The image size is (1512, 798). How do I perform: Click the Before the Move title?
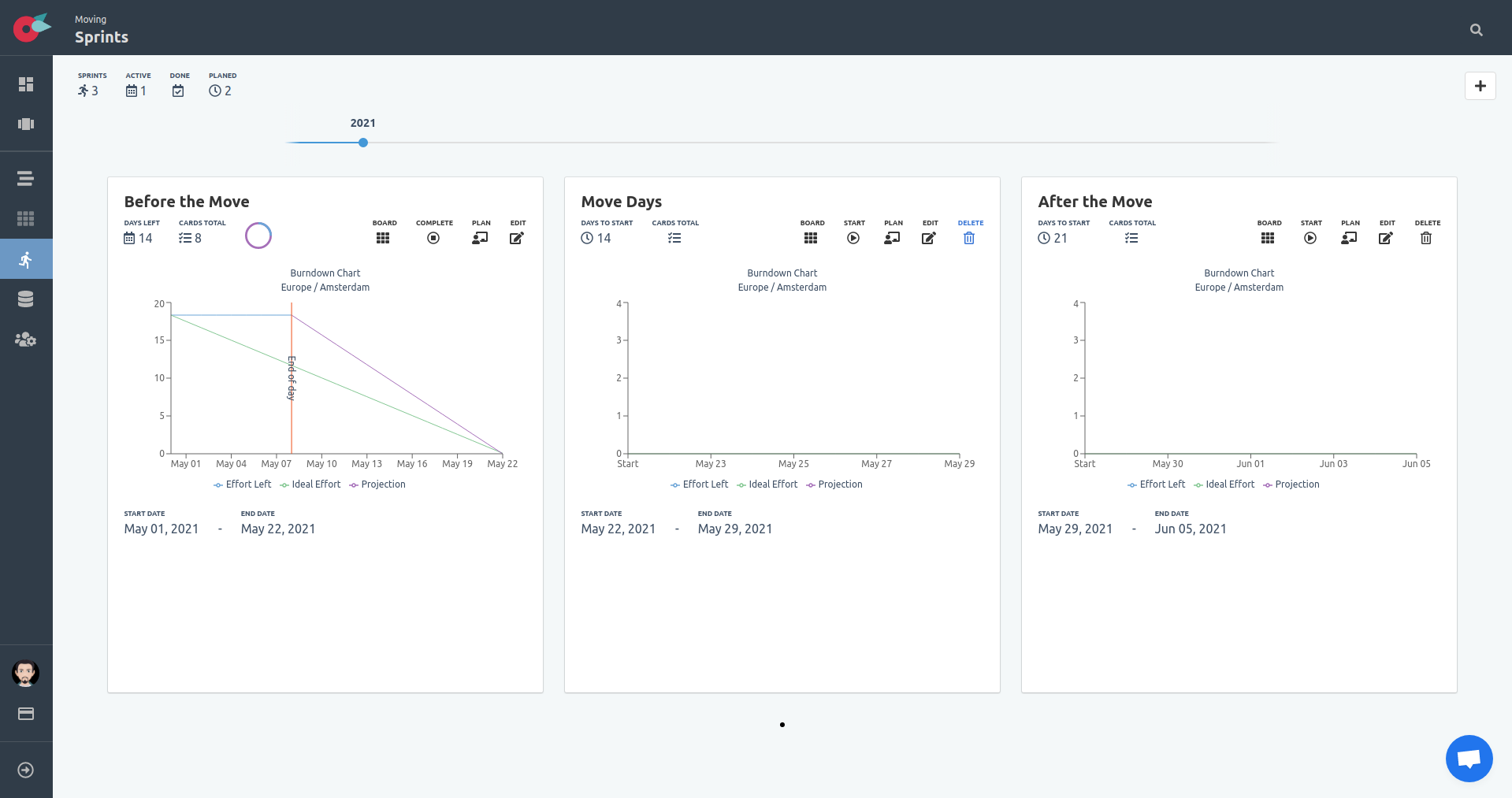pos(187,202)
